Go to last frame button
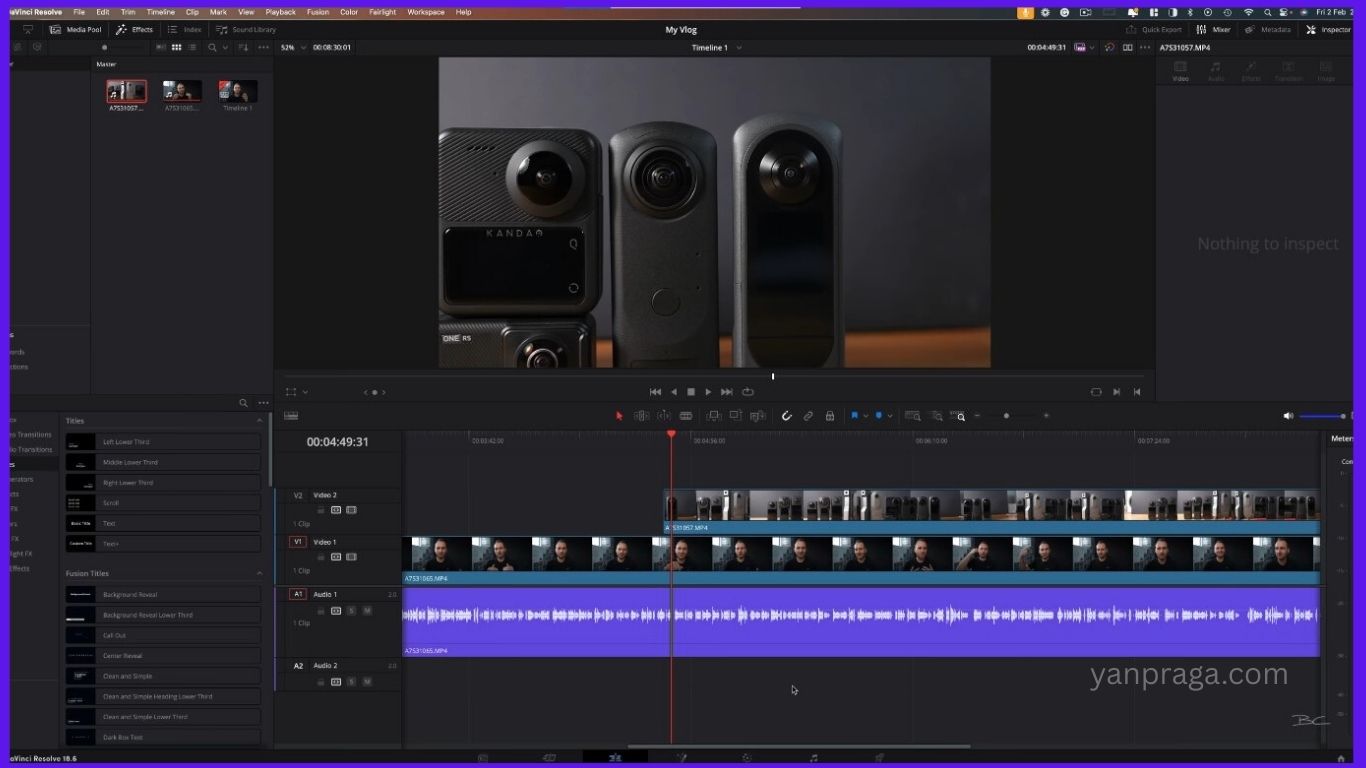 (x=727, y=392)
